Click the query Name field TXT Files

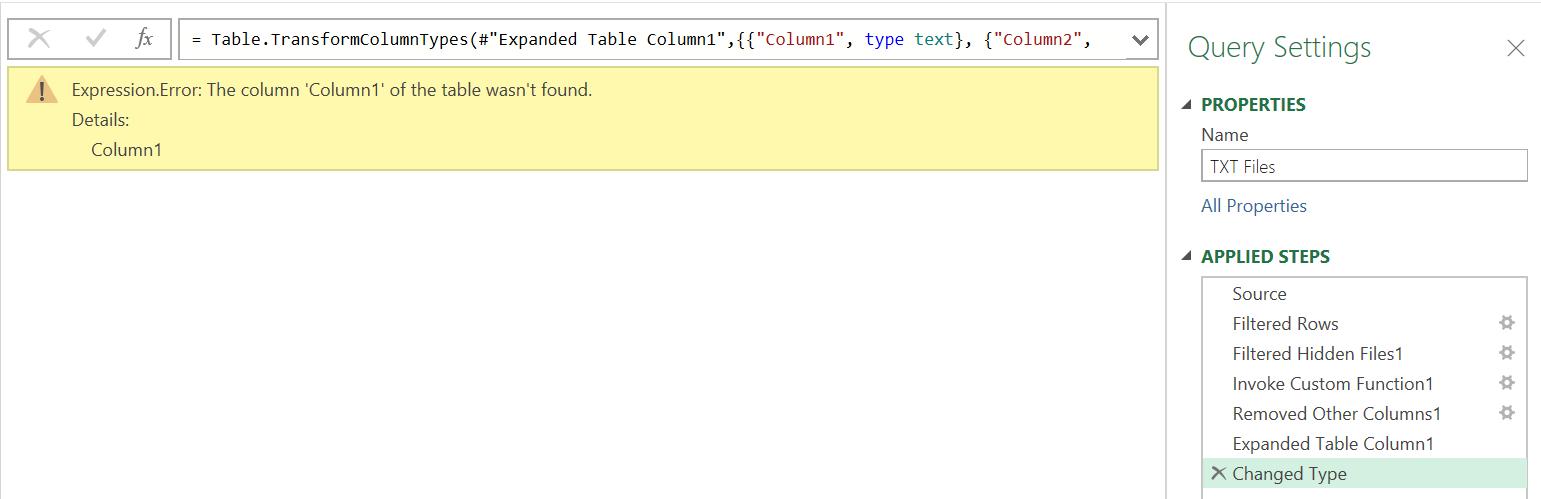[1364, 166]
